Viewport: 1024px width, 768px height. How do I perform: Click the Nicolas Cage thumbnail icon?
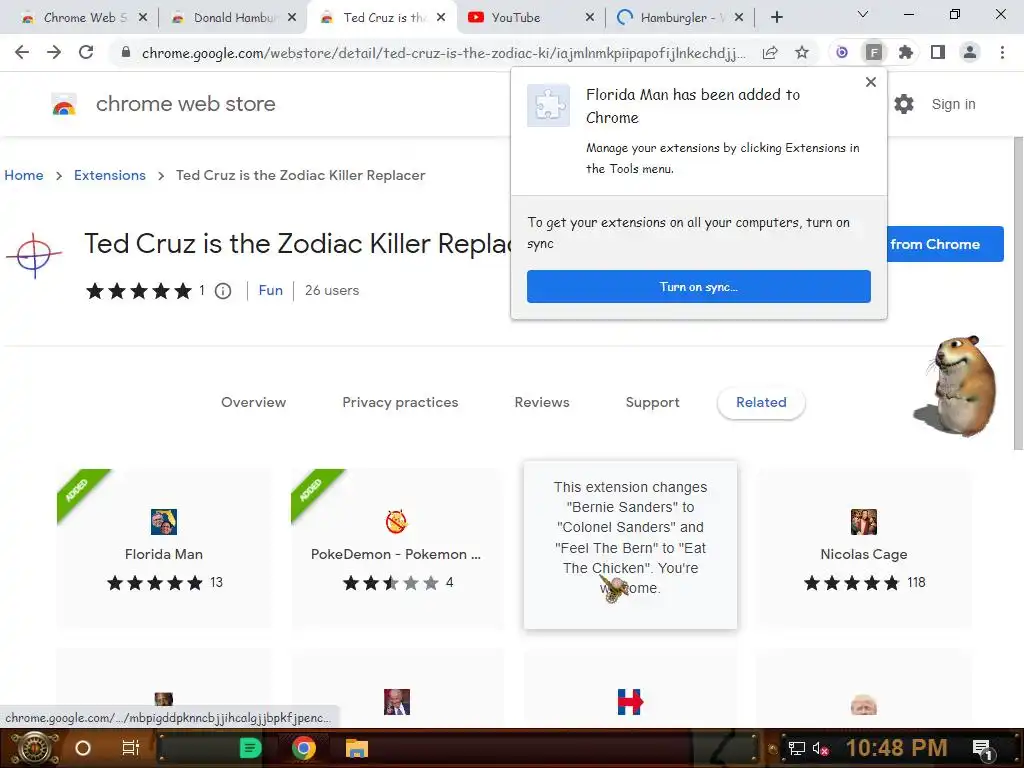pos(863,522)
